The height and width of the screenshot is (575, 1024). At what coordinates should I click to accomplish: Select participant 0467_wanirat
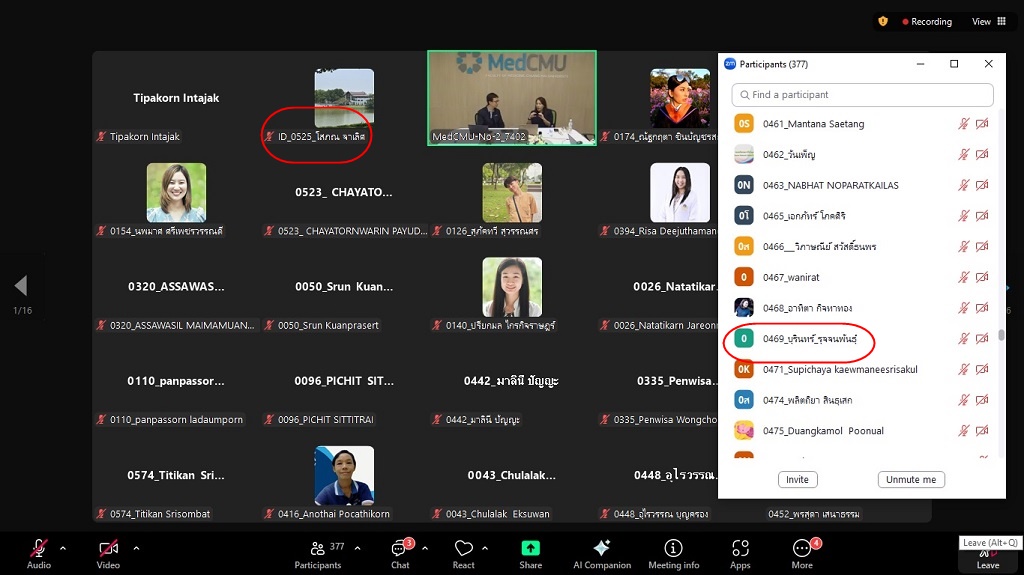point(861,277)
